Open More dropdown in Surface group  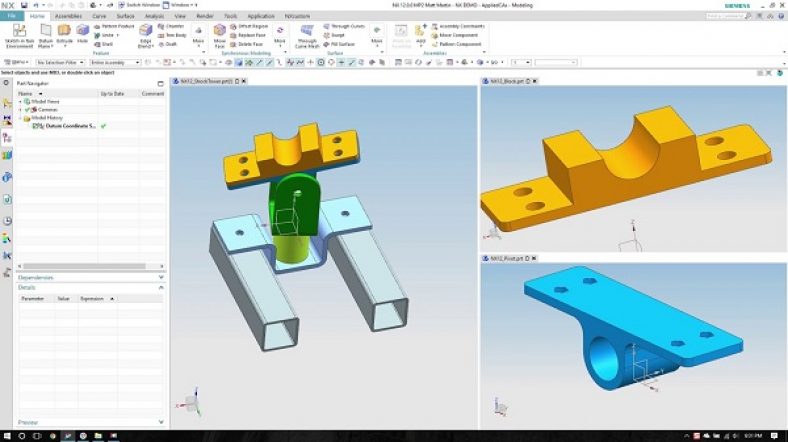[376, 35]
